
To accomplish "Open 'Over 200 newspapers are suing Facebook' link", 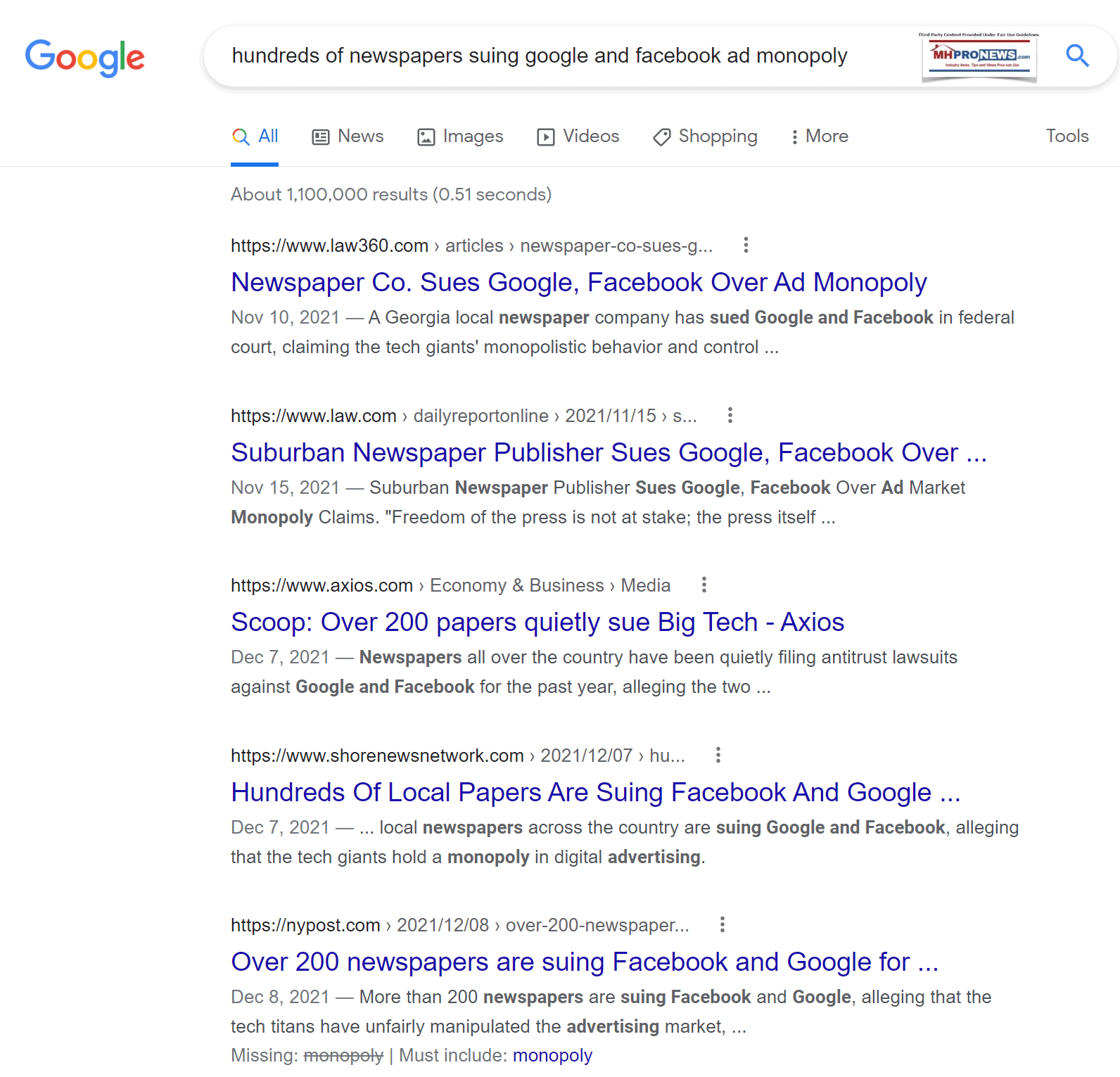I will tap(585, 962).
